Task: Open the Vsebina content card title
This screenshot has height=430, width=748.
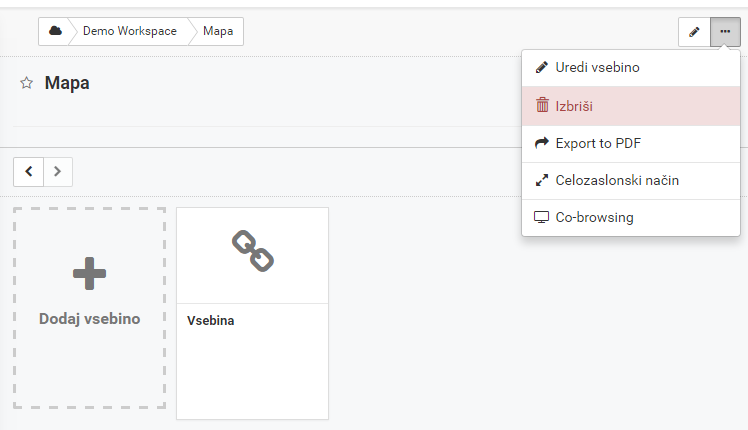Action: pyautogui.click(x=210, y=321)
